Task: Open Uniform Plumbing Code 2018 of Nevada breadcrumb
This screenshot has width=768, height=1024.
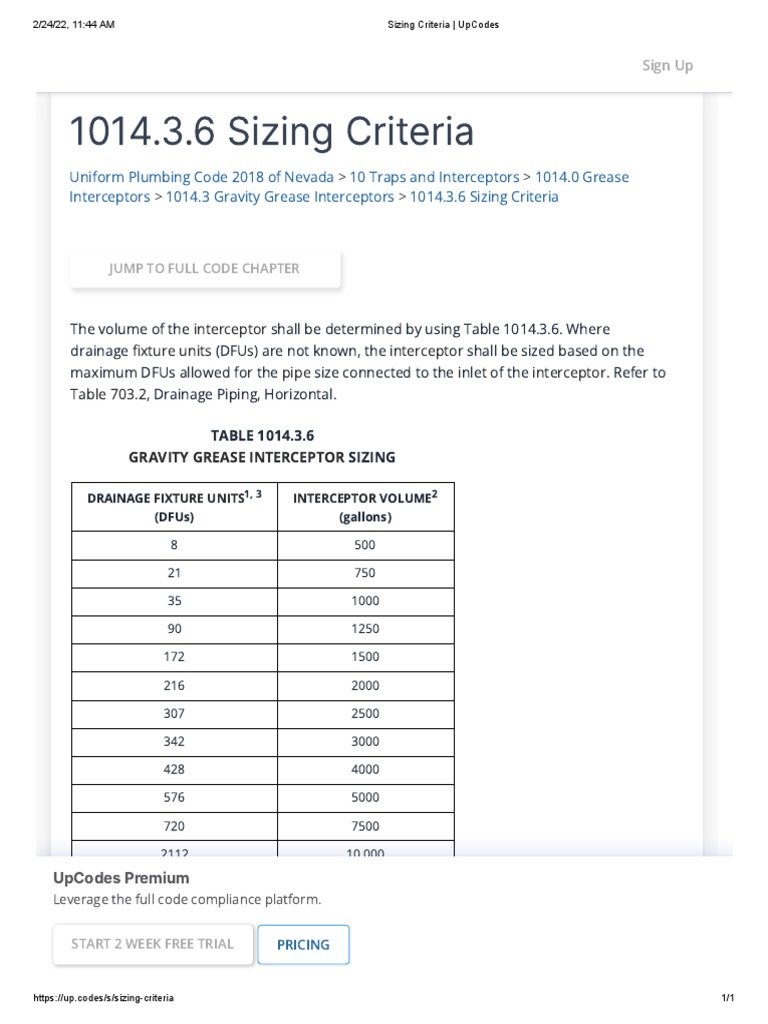Action: click(202, 177)
